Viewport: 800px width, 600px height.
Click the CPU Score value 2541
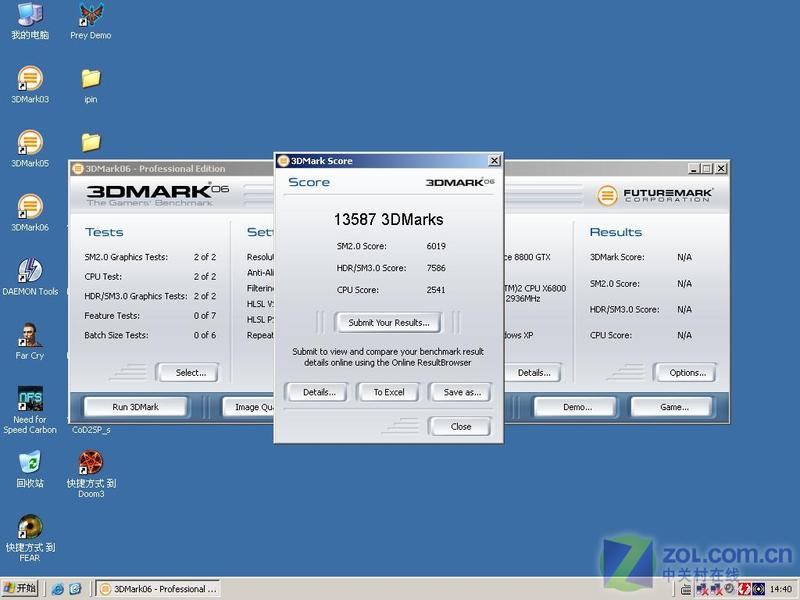pos(436,290)
